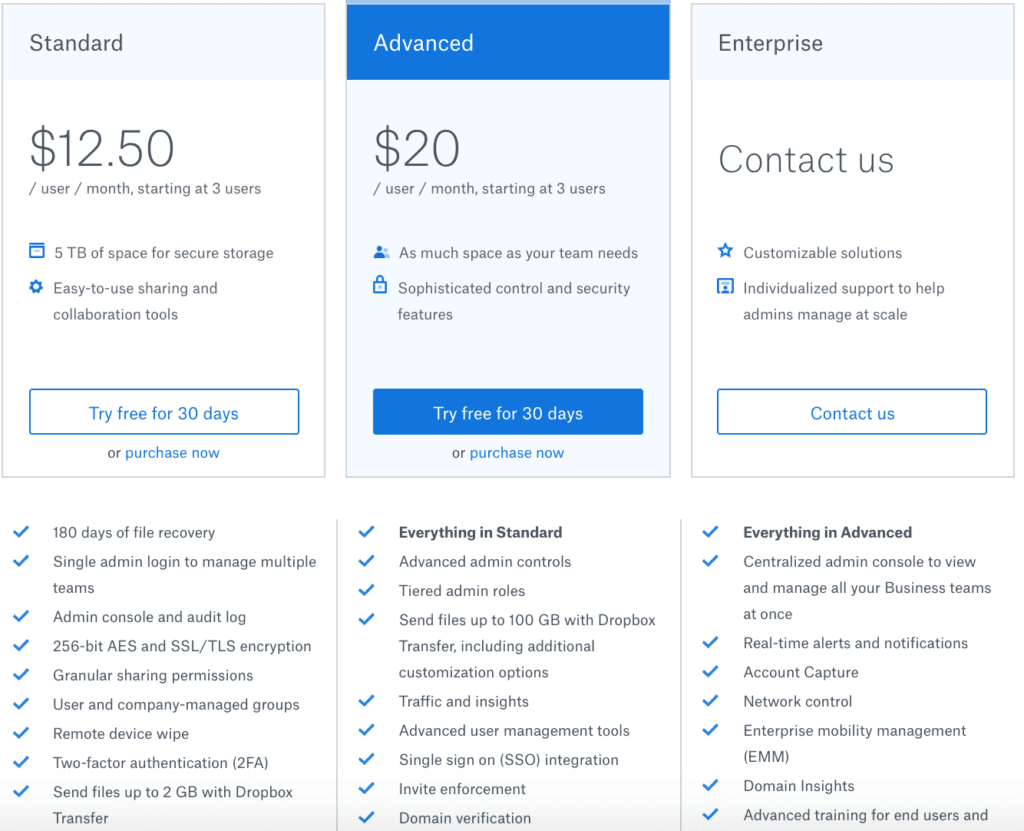The width and height of the screenshot is (1024, 831).
Task: Click the lock icon beside Sophisticated control
Action: (379, 285)
